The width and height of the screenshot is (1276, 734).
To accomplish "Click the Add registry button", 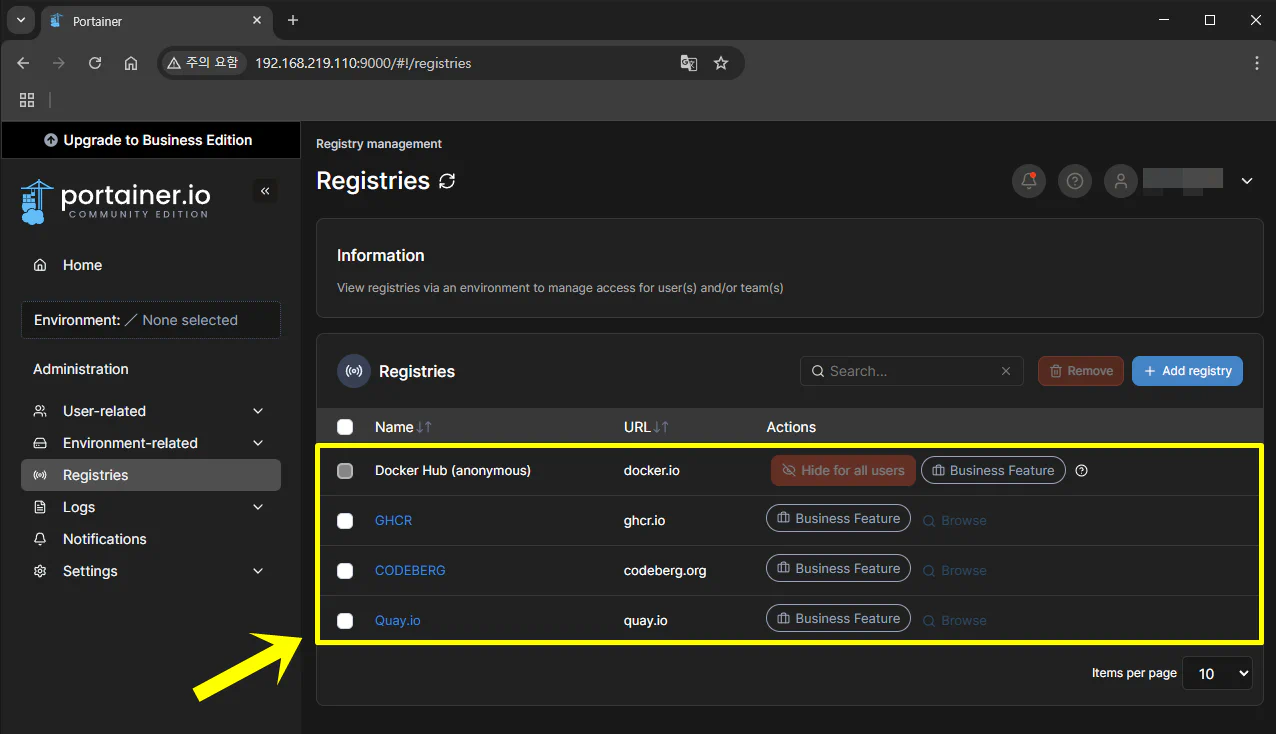I will point(1187,371).
